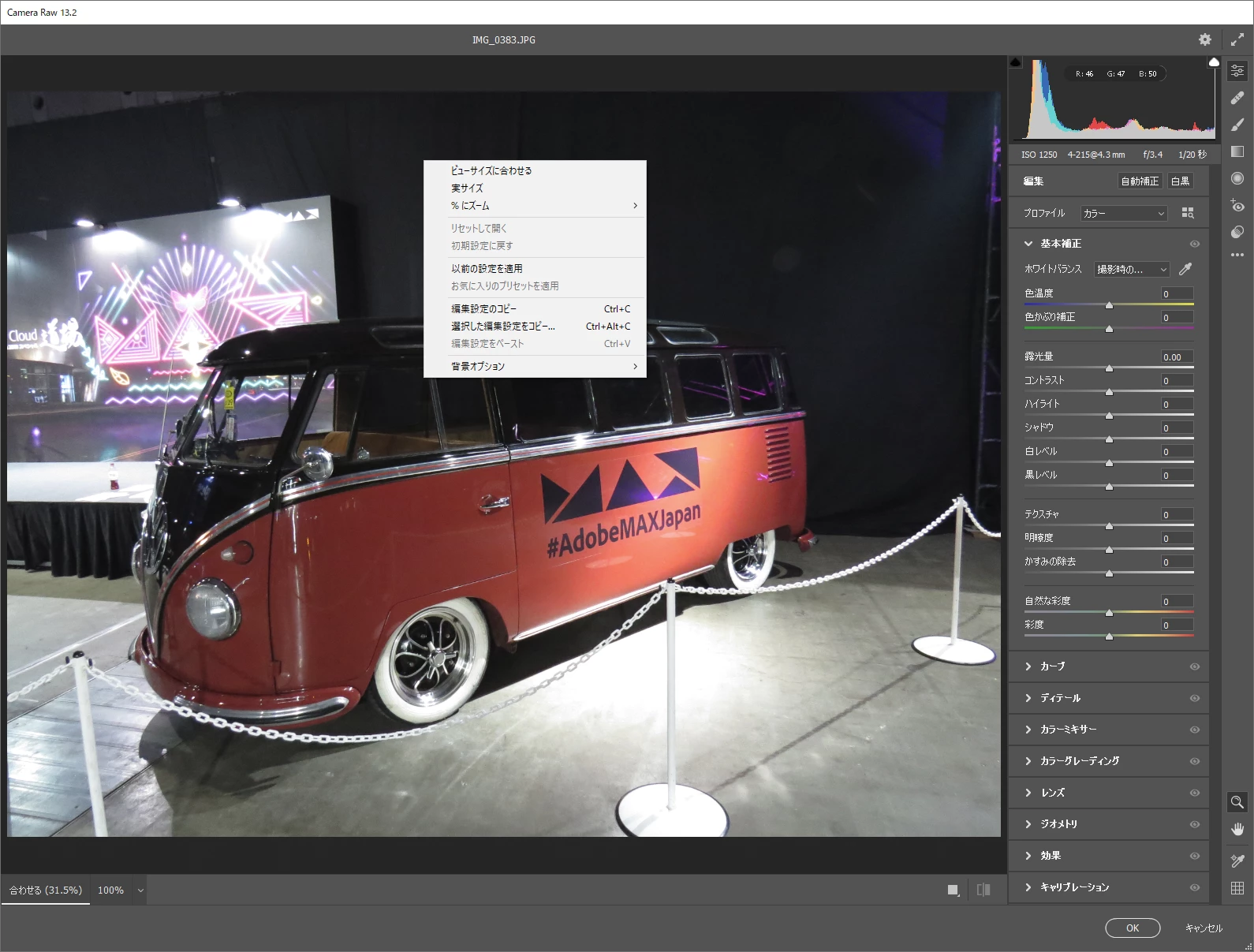The width and height of the screenshot is (1254, 952).
Task: Click the キャンセル button
Action: point(1204,928)
